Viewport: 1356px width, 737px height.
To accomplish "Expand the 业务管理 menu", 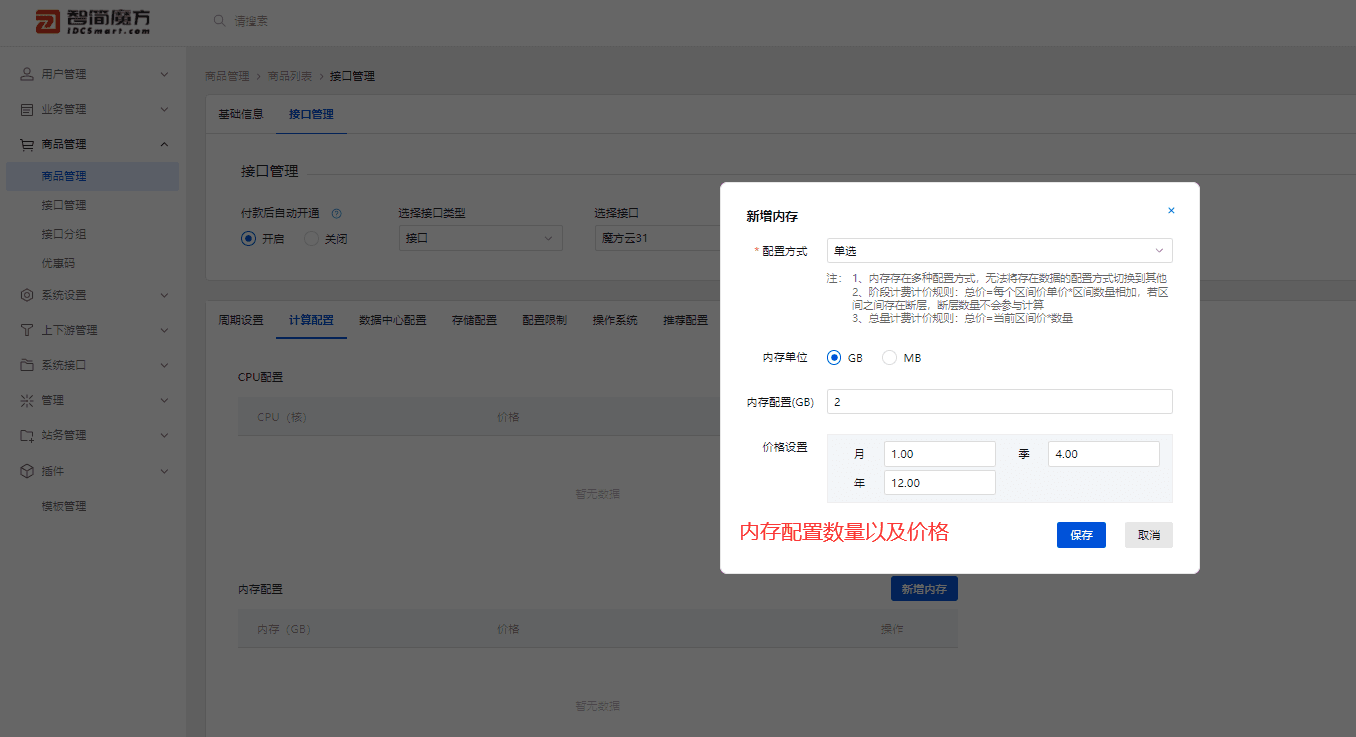I will 164,109.
